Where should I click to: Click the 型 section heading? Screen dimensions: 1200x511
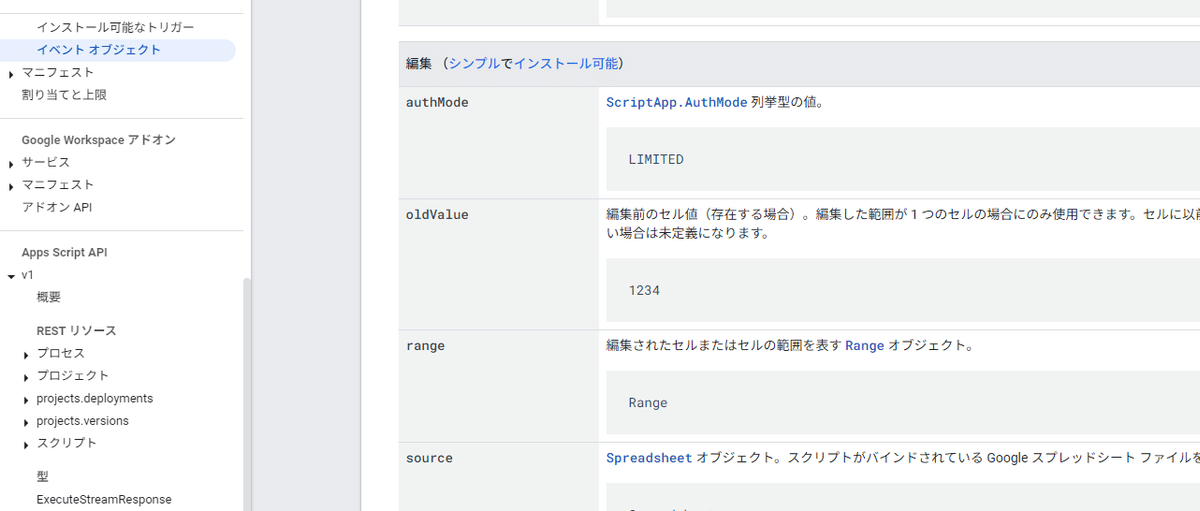coord(43,477)
